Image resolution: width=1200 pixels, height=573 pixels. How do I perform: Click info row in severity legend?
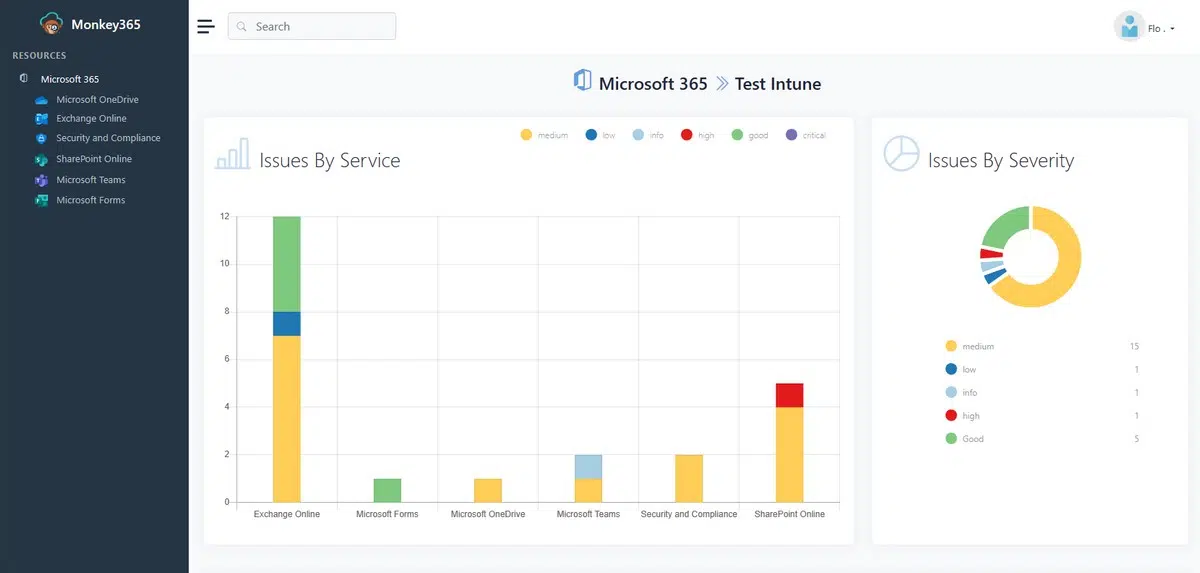click(1042, 393)
